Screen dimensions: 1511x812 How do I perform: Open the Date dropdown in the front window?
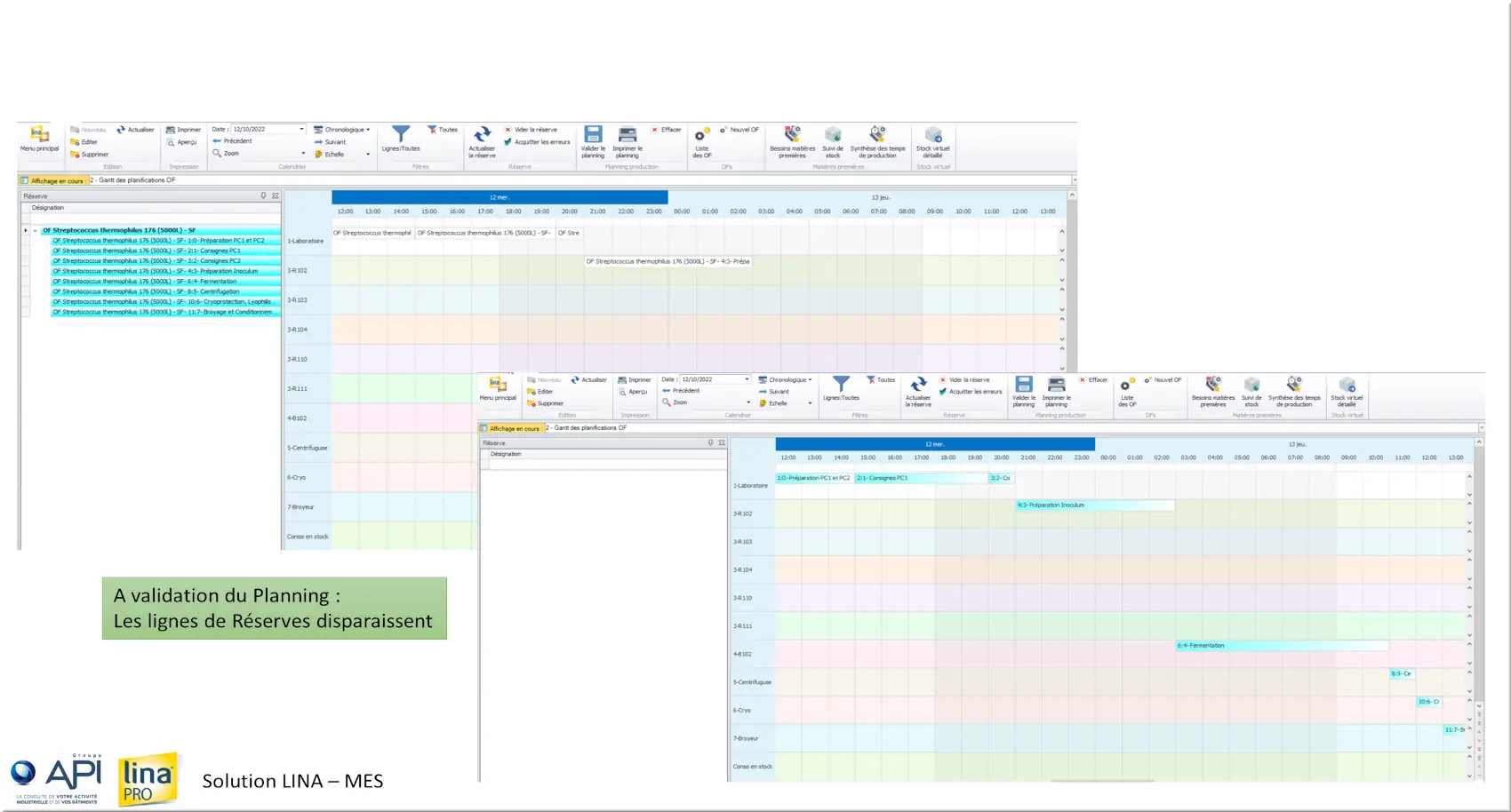(747, 379)
